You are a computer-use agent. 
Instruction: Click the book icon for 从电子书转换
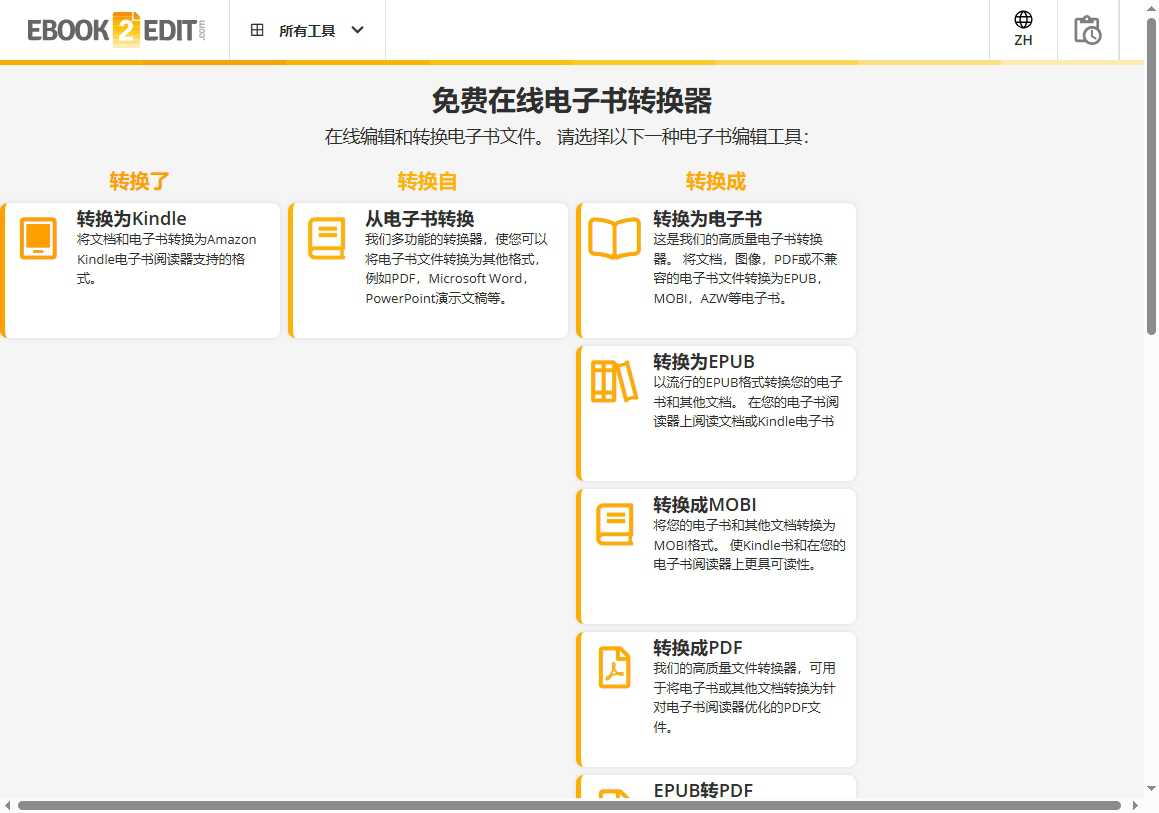(x=326, y=238)
